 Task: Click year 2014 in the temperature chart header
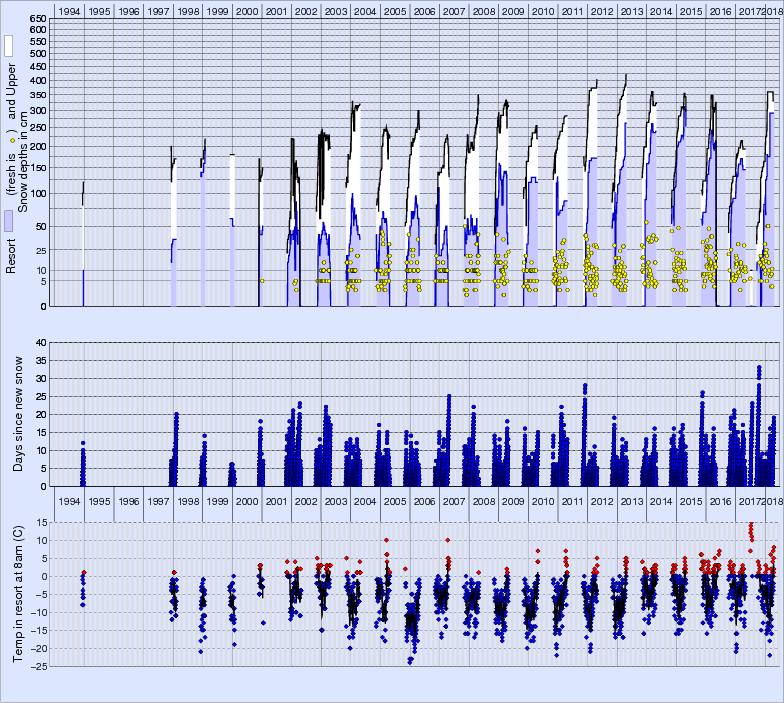coord(660,501)
